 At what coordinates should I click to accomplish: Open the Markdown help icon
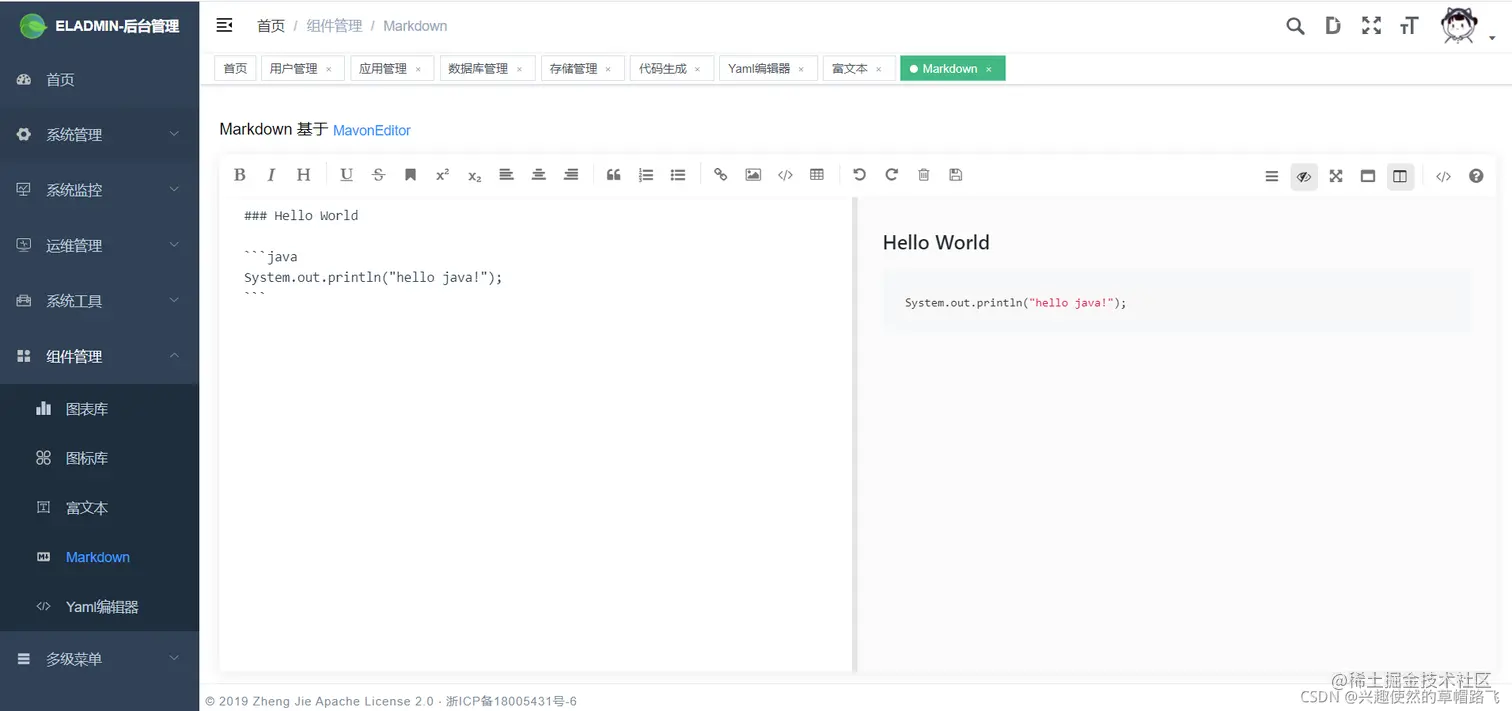point(1476,177)
